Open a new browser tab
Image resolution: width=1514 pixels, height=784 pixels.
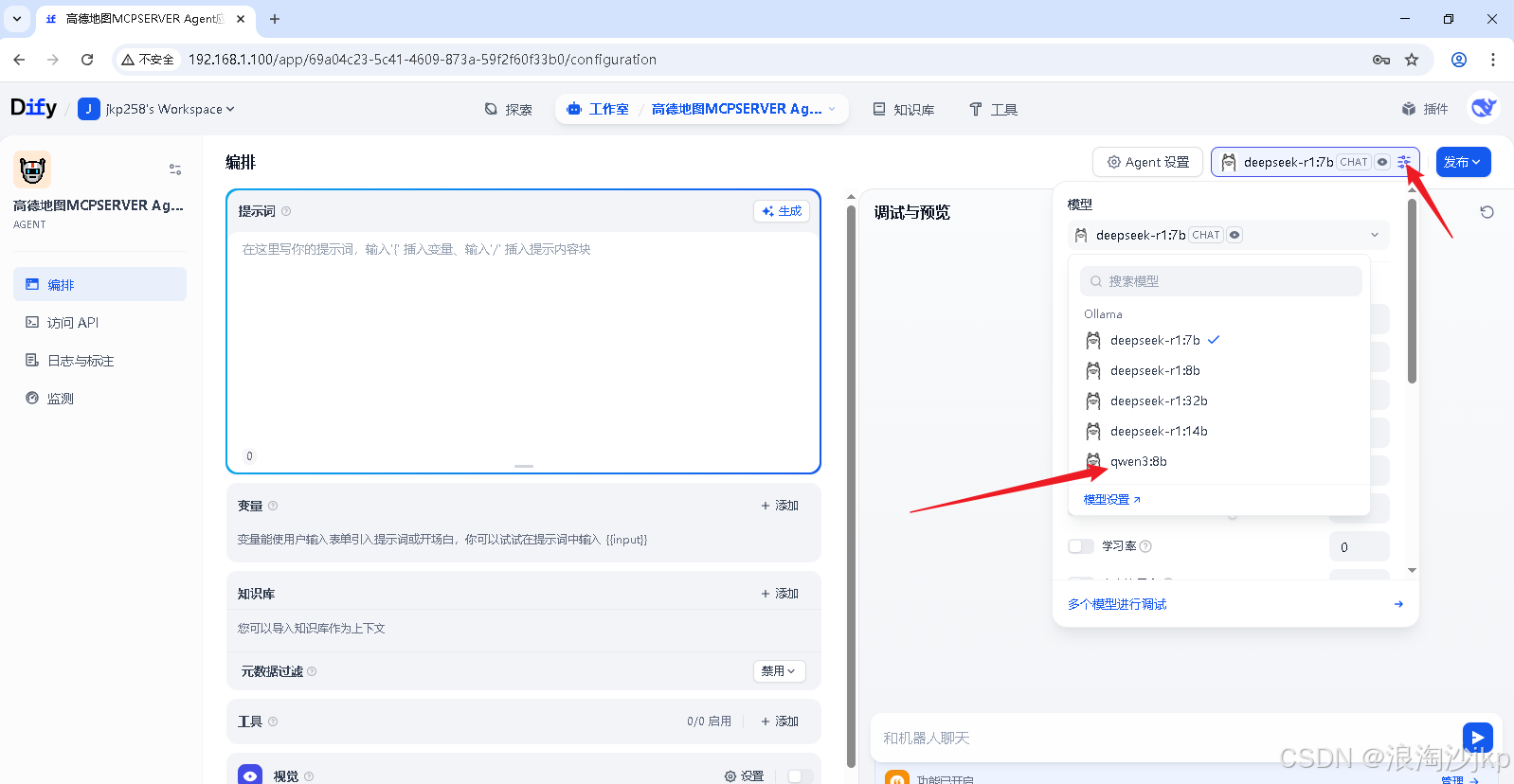tap(275, 19)
